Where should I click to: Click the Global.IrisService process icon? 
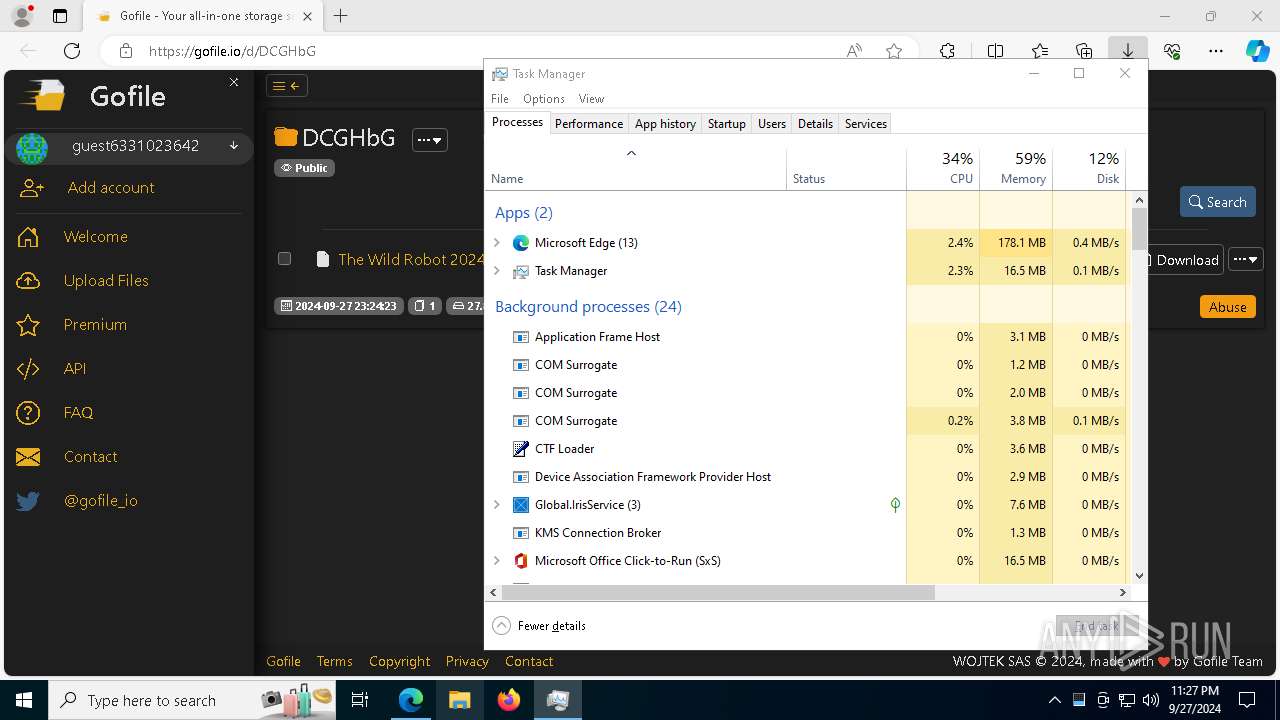pos(520,505)
